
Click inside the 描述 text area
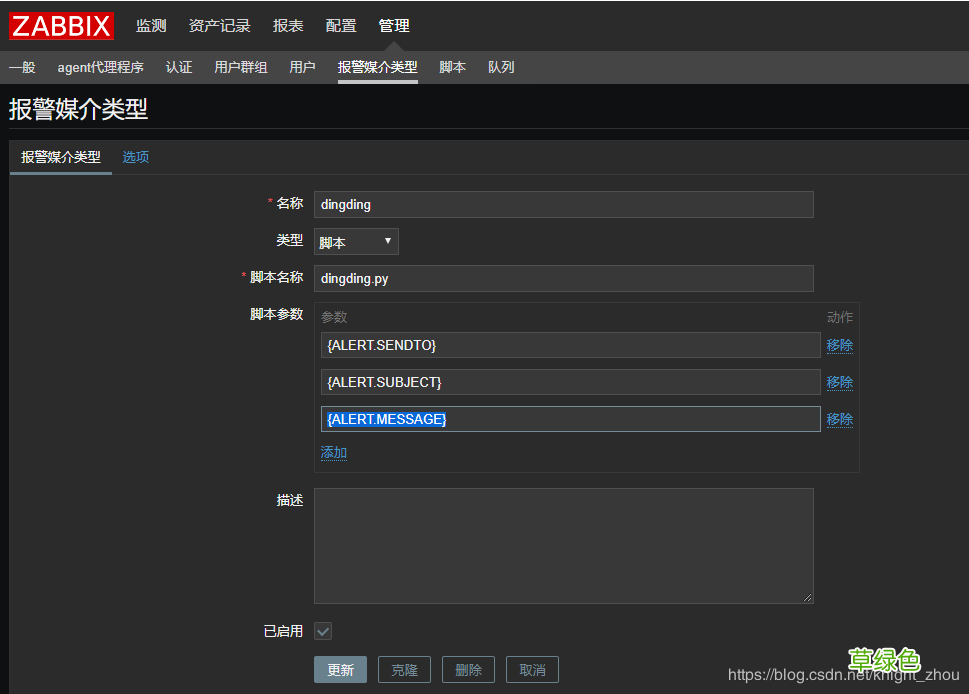tap(563, 545)
